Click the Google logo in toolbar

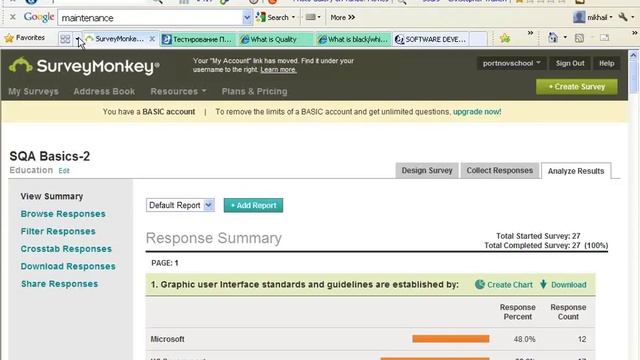coord(39,17)
